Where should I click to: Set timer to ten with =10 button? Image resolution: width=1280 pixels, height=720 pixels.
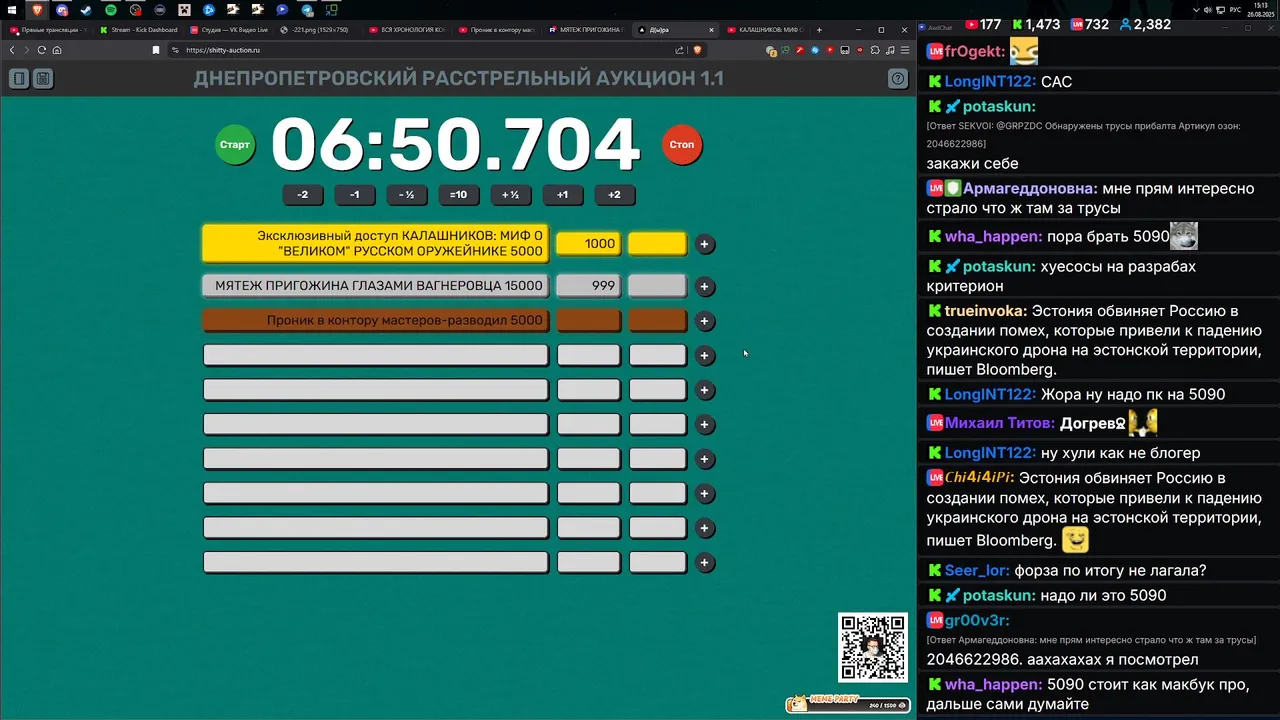[x=459, y=195]
